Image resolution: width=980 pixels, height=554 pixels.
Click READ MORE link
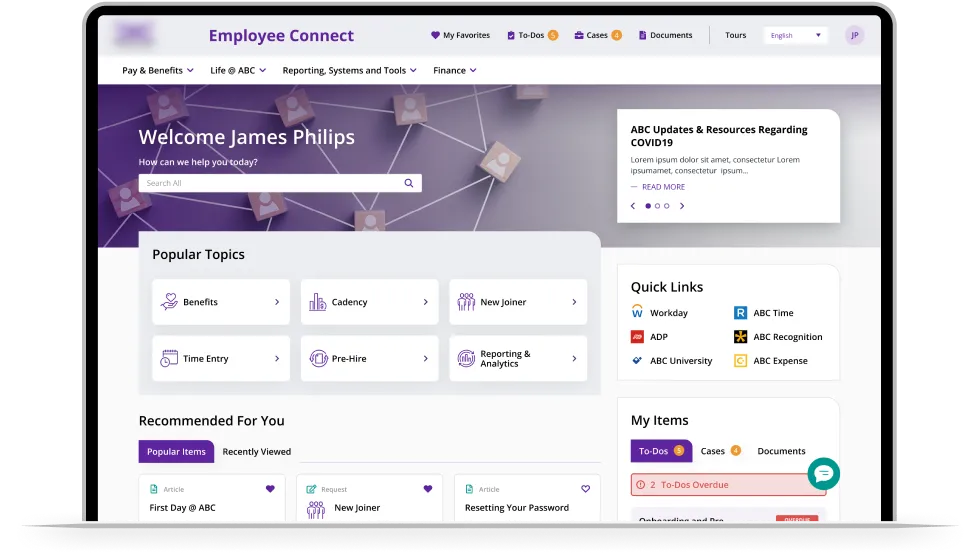pyautogui.click(x=663, y=187)
